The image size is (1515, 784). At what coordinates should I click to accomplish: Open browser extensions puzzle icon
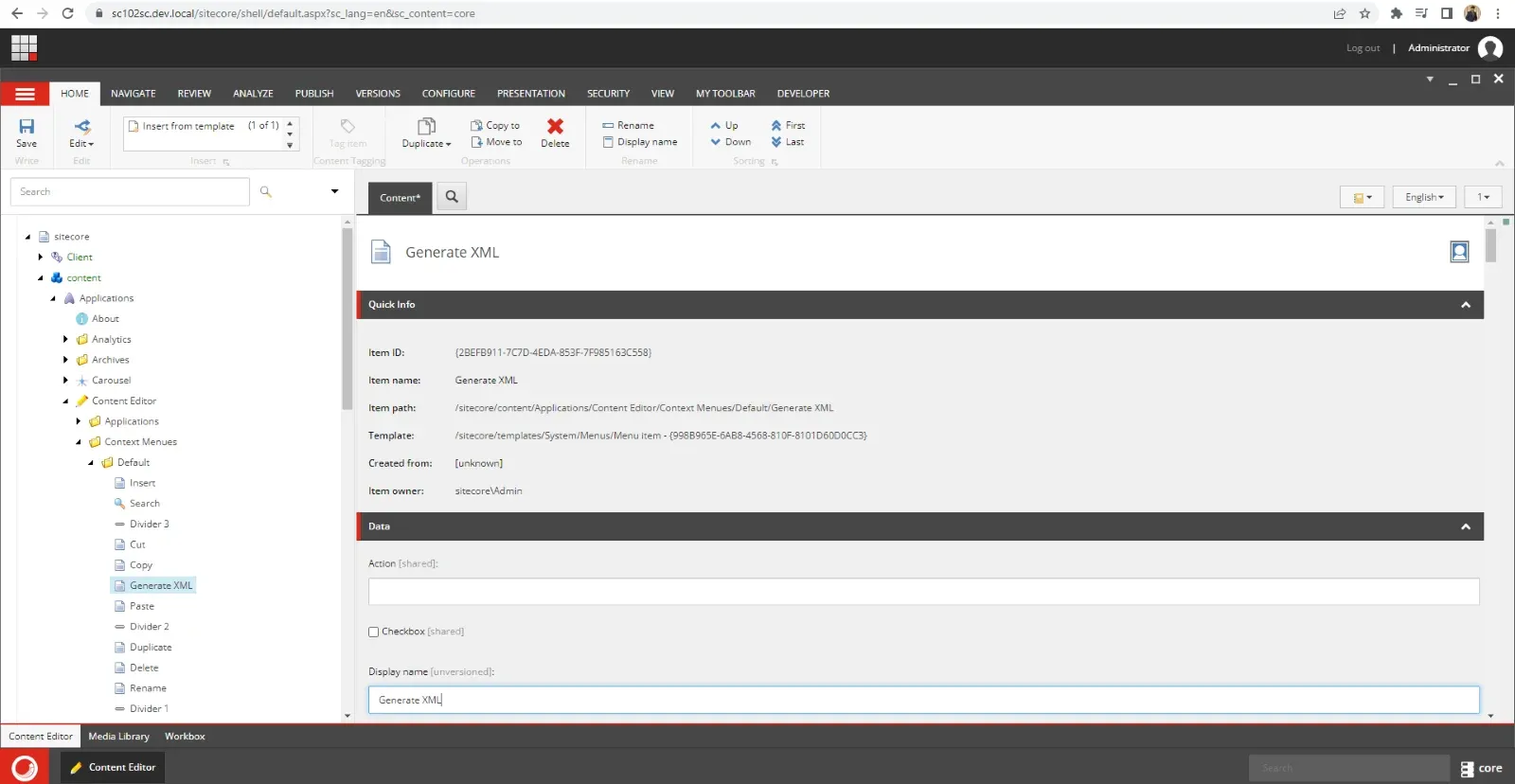coord(1396,13)
